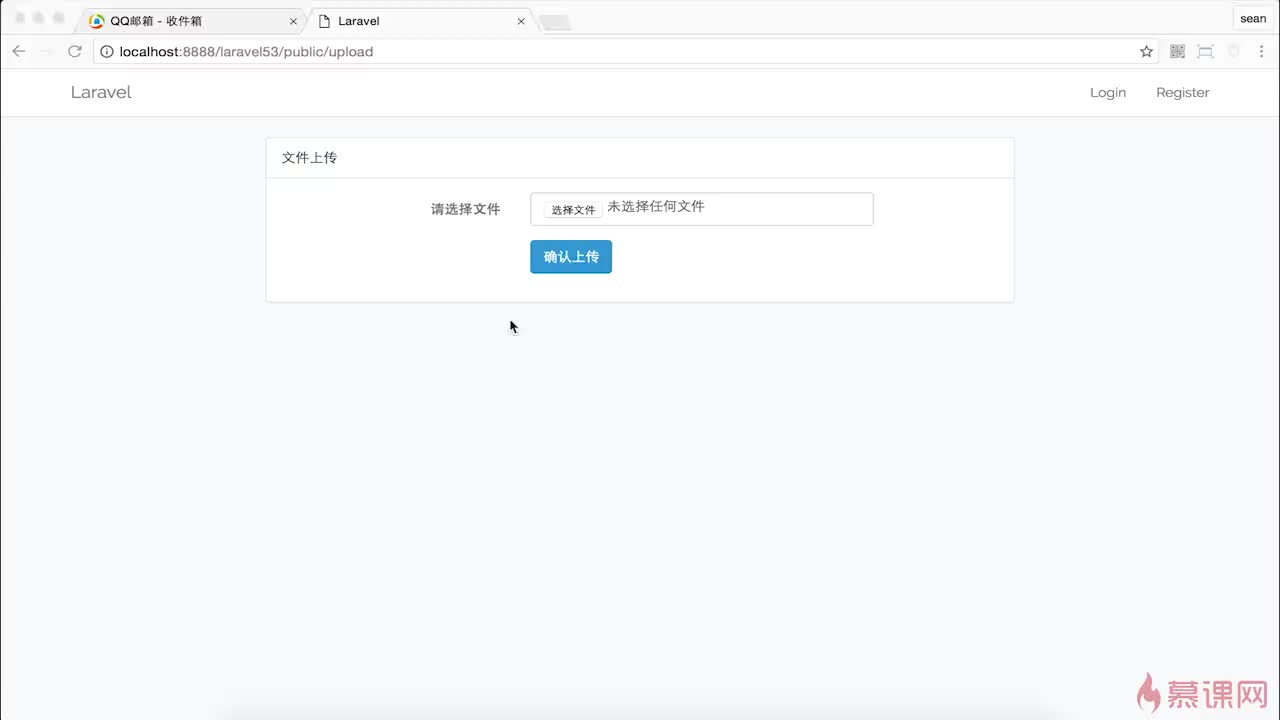Close the QQ邮箱 - 收件箱 tab

tap(293, 21)
